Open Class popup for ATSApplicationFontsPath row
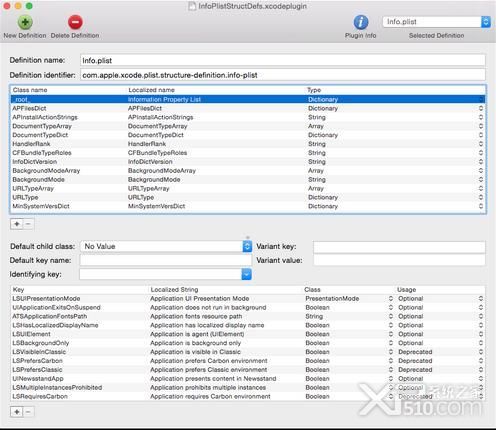Screen dimensions: 496x430 pos(391,316)
